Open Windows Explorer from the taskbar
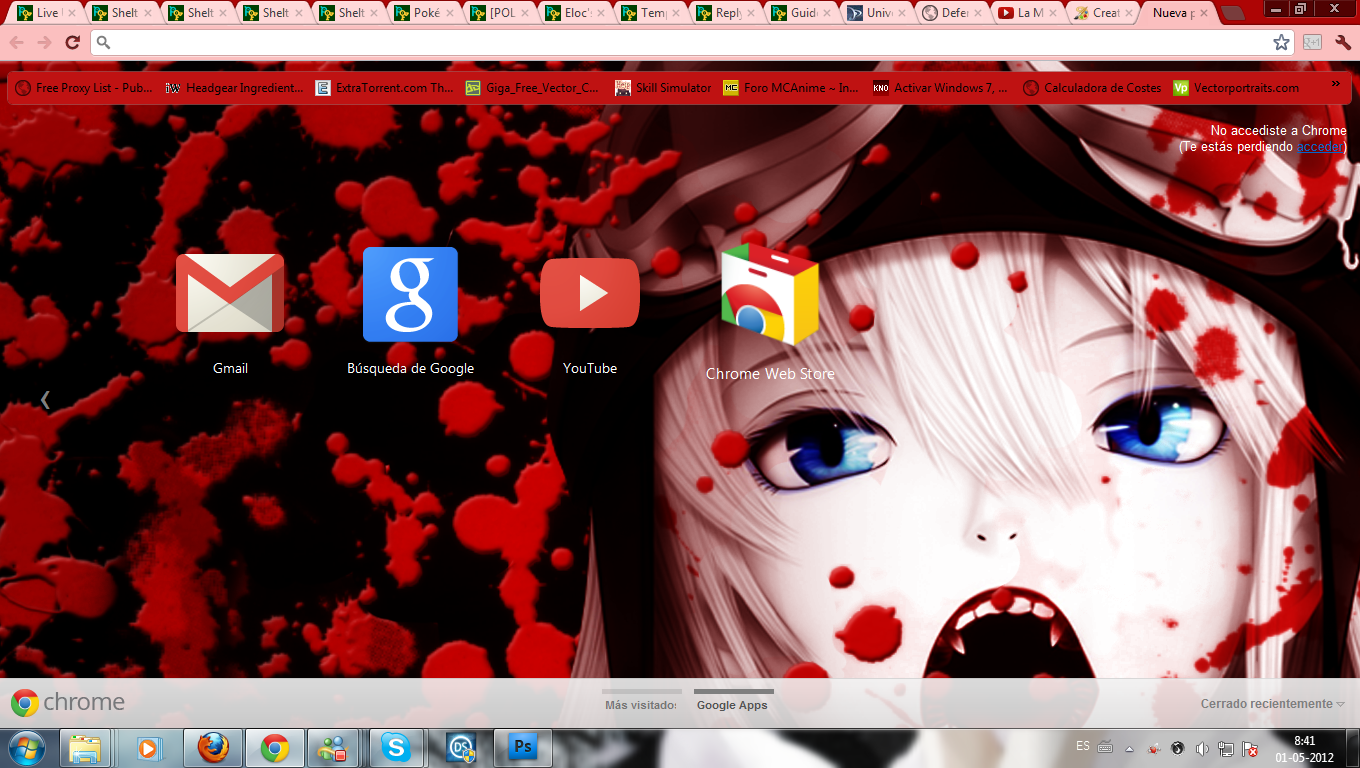The height and width of the screenshot is (768, 1360). click(x=85, y=748)
